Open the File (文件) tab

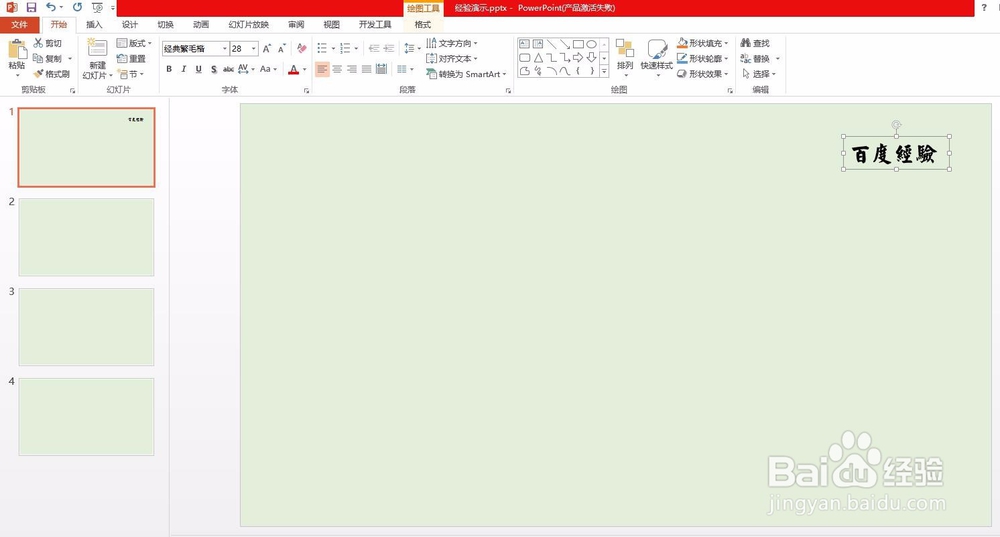pos(19,24)
